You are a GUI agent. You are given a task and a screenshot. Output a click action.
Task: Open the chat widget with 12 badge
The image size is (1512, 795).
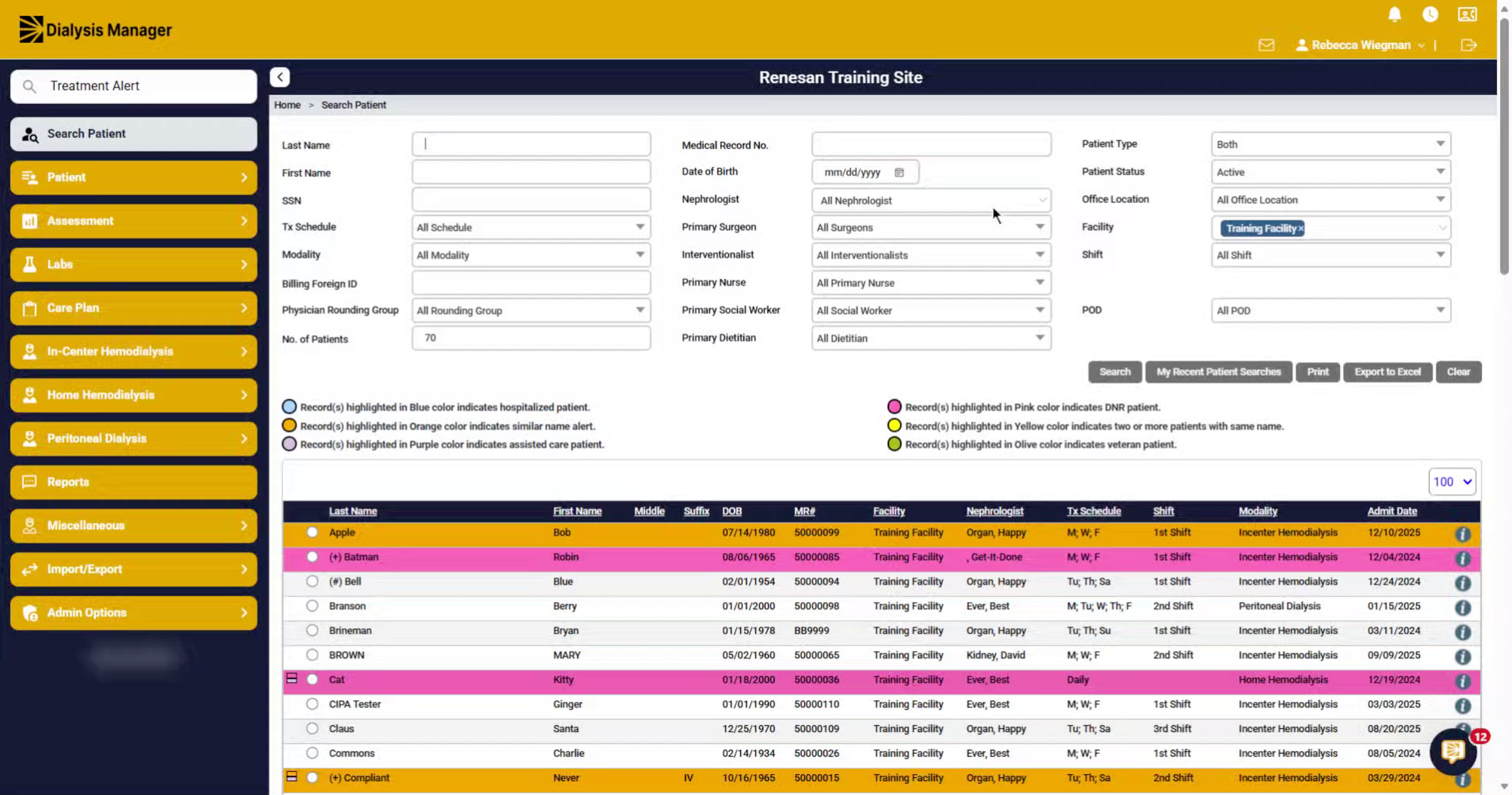click(x=1453, y=751)
